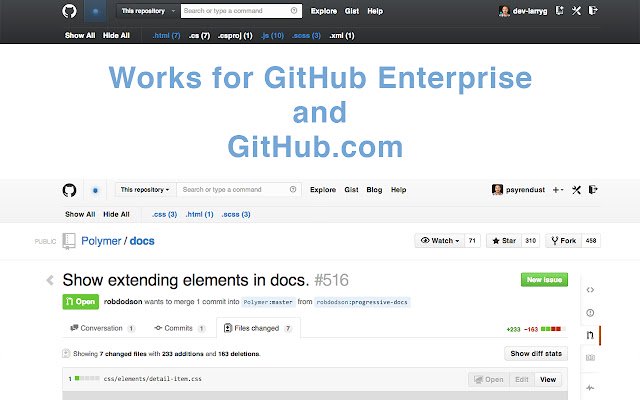
Task: Click Show All in the dark bar
Action: [x=80, y=36]
